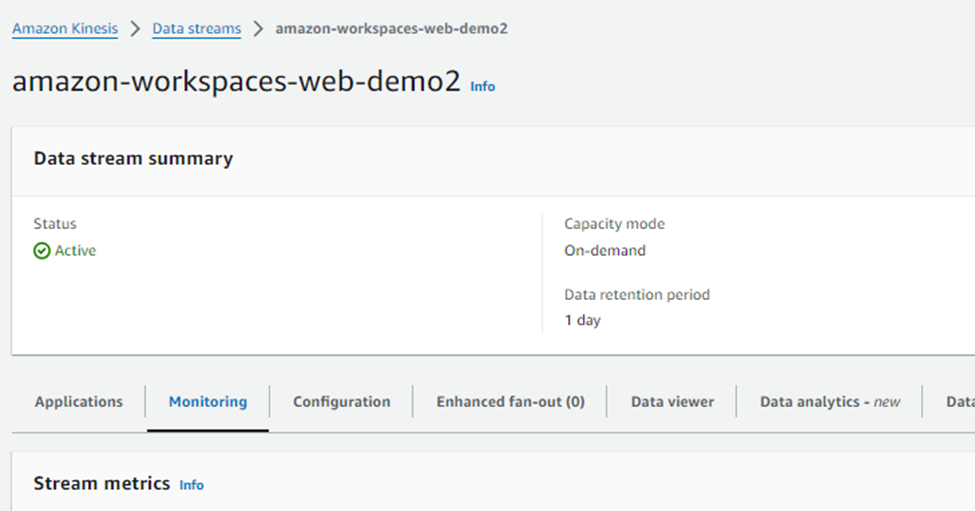This screenshot has width=975, height=511.
Task: Open Info link next to Stream metrics
Action: [192, 485]
